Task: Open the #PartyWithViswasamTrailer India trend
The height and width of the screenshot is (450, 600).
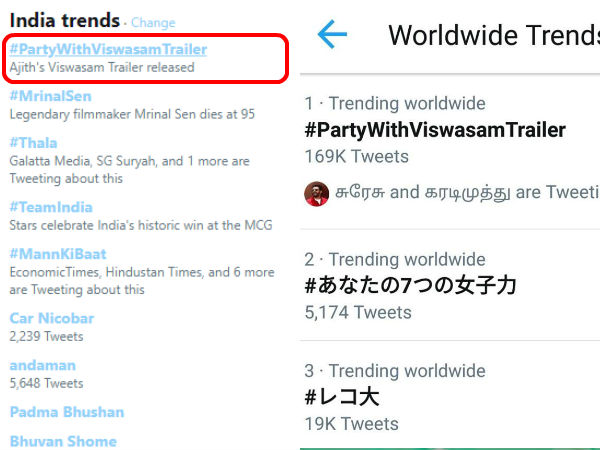Action: (x=108, y=48)
